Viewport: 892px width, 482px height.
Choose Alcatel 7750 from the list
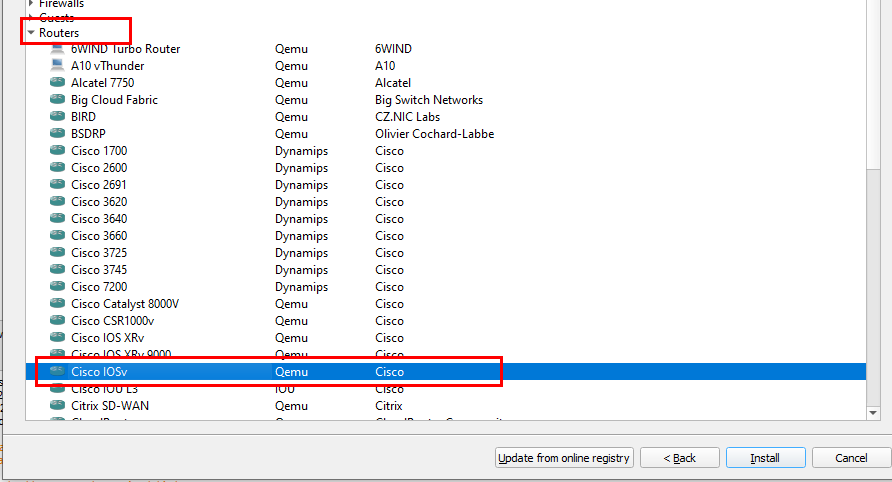[102, 83]
